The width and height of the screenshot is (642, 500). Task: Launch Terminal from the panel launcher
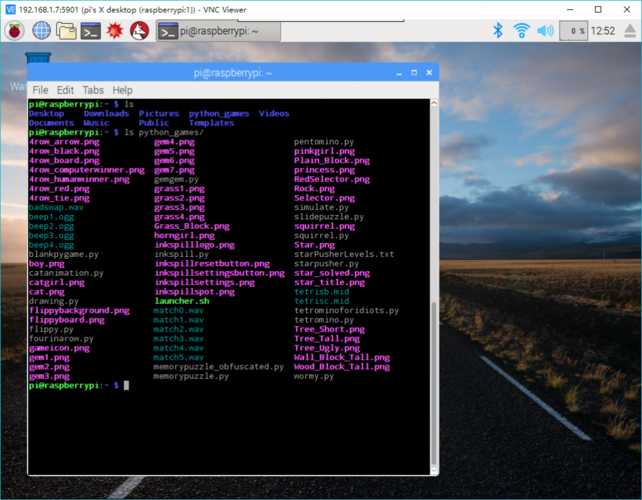pos(91,30)
